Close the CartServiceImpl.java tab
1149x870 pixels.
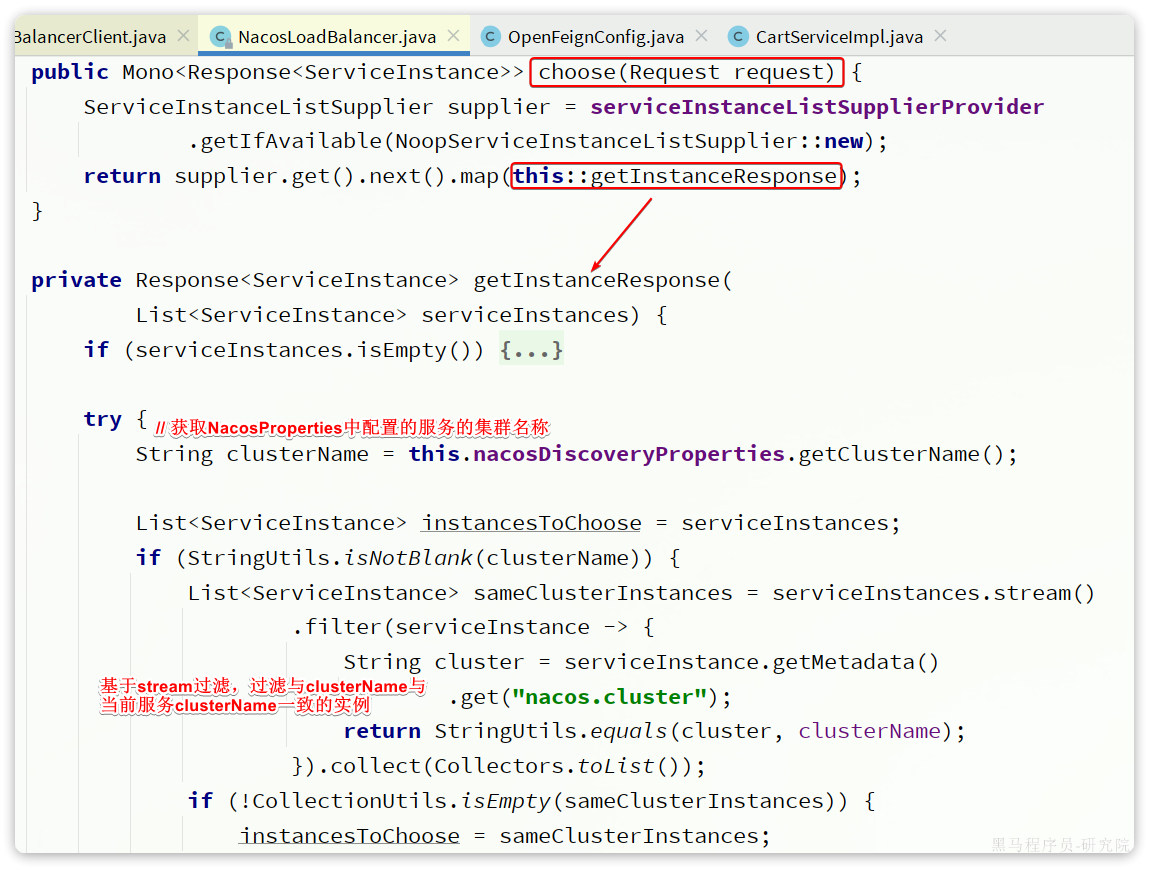click(x=939, y=33)
